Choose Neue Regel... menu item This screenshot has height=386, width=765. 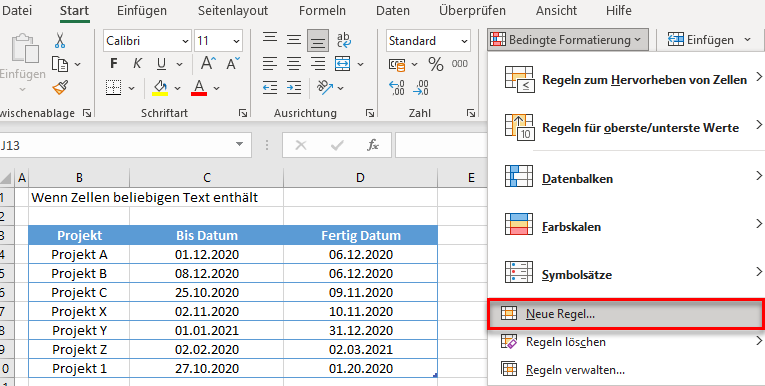click(x=625, y=315)
